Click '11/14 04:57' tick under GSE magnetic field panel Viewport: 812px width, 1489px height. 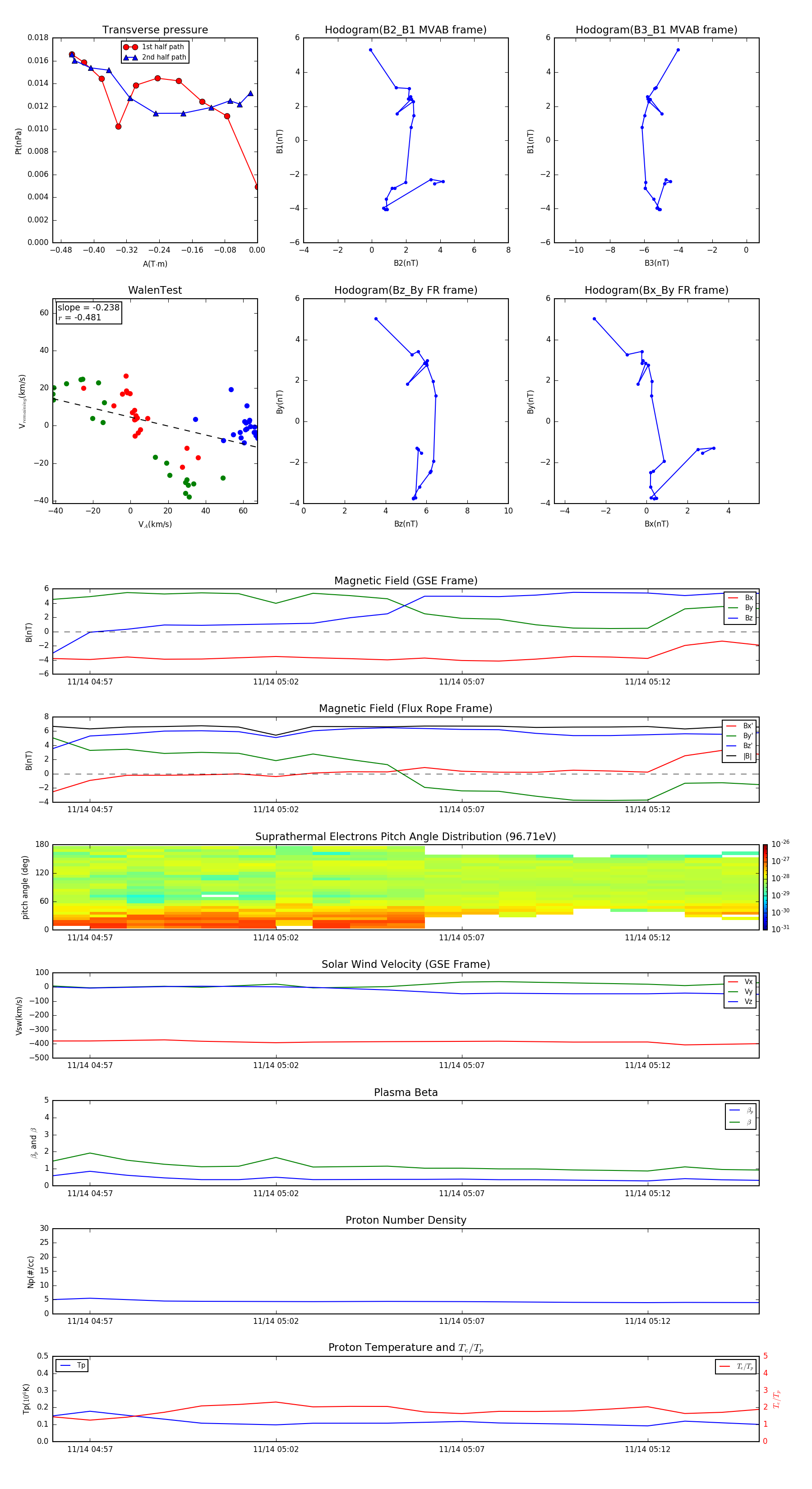pos(90,681)
